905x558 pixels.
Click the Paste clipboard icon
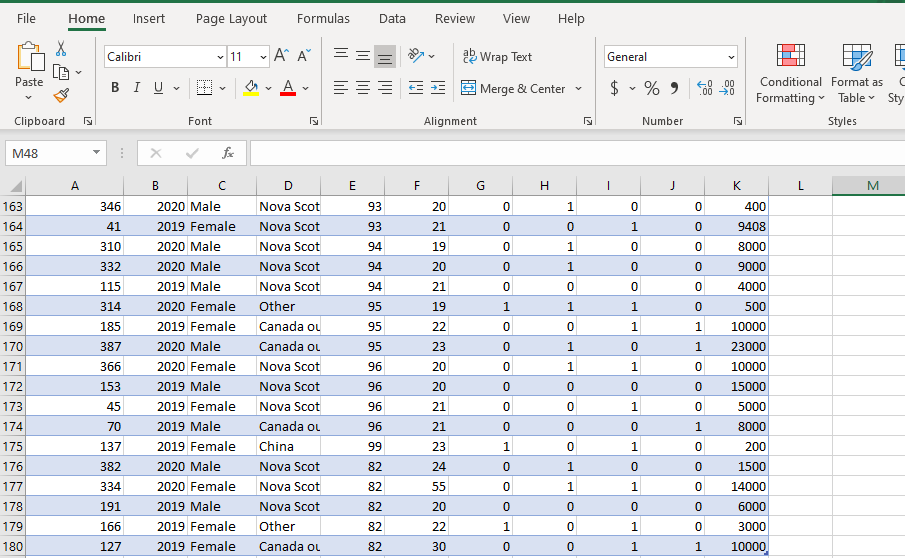click(x=29, y=57)
